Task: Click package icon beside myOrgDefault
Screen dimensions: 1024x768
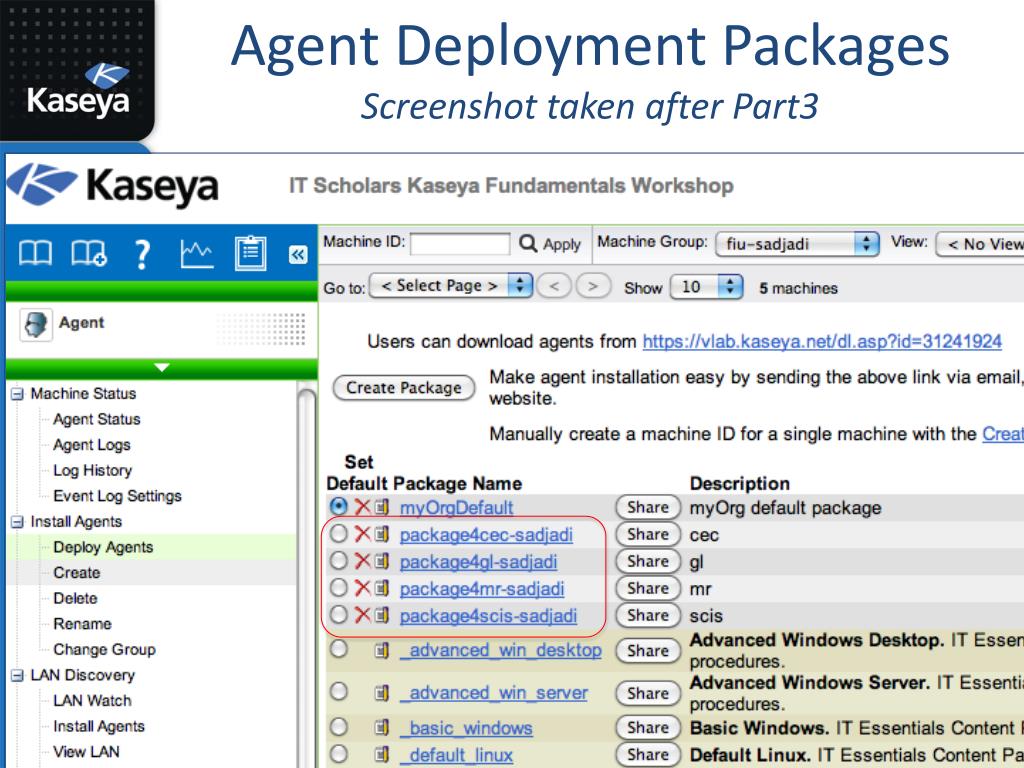Action: pos(382,507)
